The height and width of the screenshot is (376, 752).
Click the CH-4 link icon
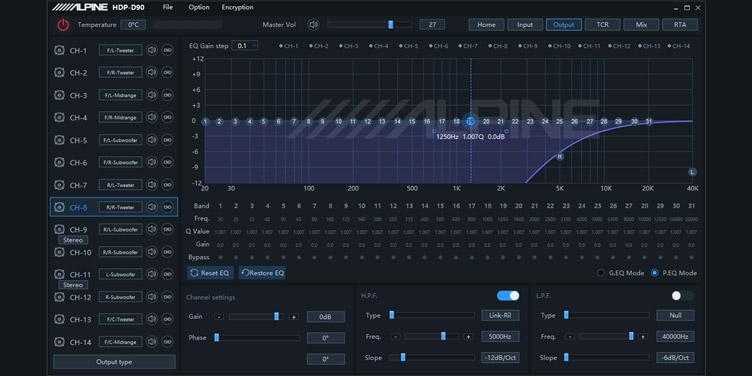pos(167,117)
